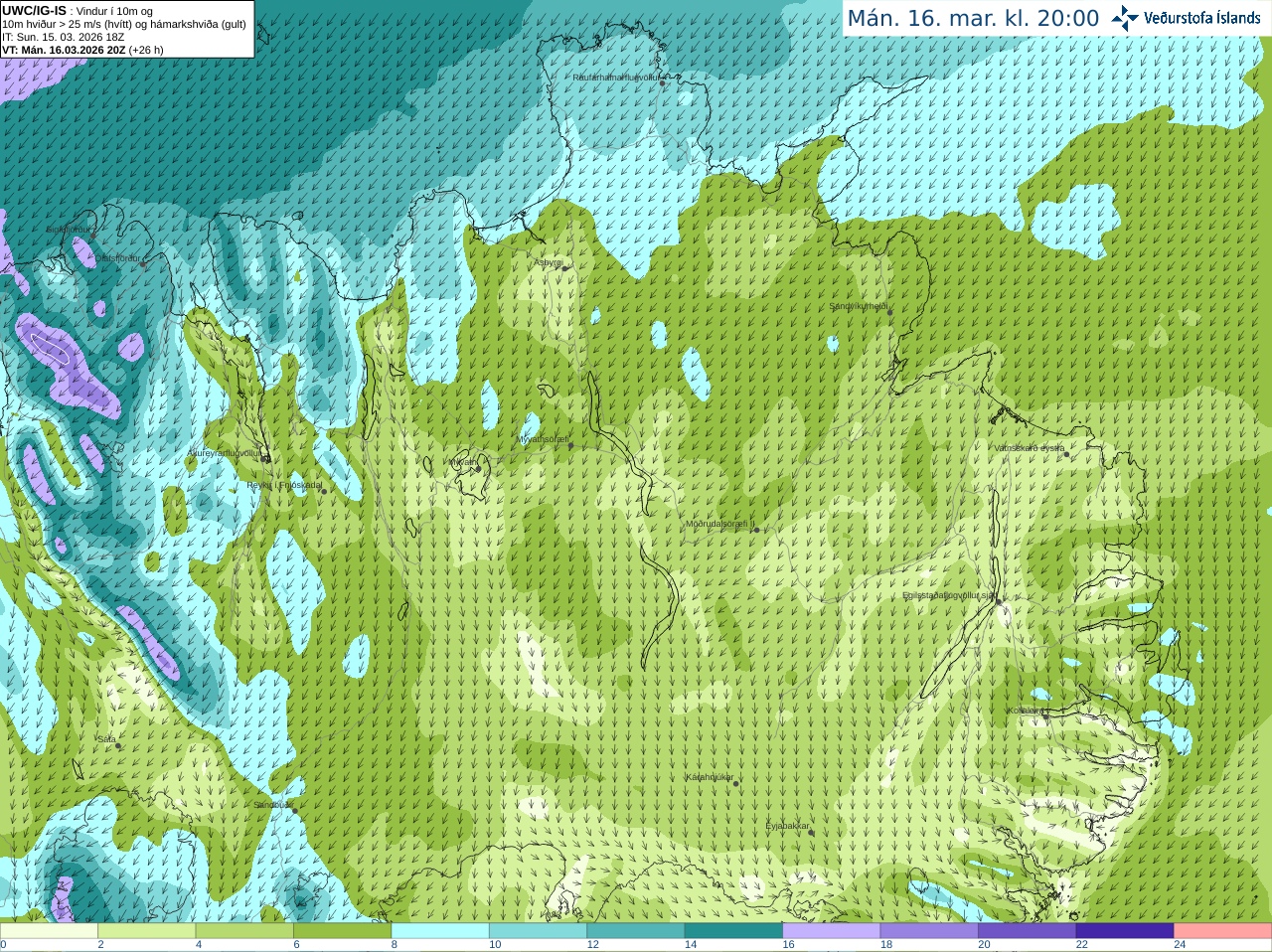
Task: Click the 10–12 m/s light teal legend swatch
Action: pyautogui.click(x=539, y=931)
